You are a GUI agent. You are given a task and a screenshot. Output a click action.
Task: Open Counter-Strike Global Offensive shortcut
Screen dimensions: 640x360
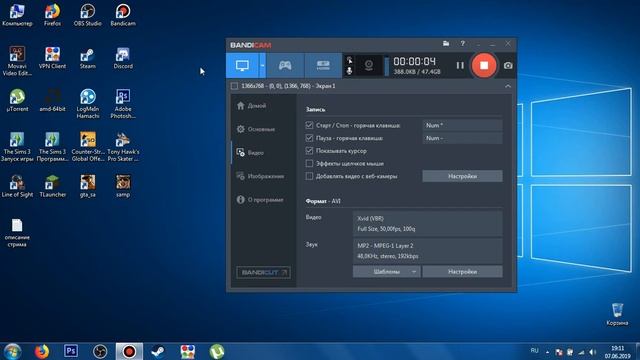tap(88, 147)
